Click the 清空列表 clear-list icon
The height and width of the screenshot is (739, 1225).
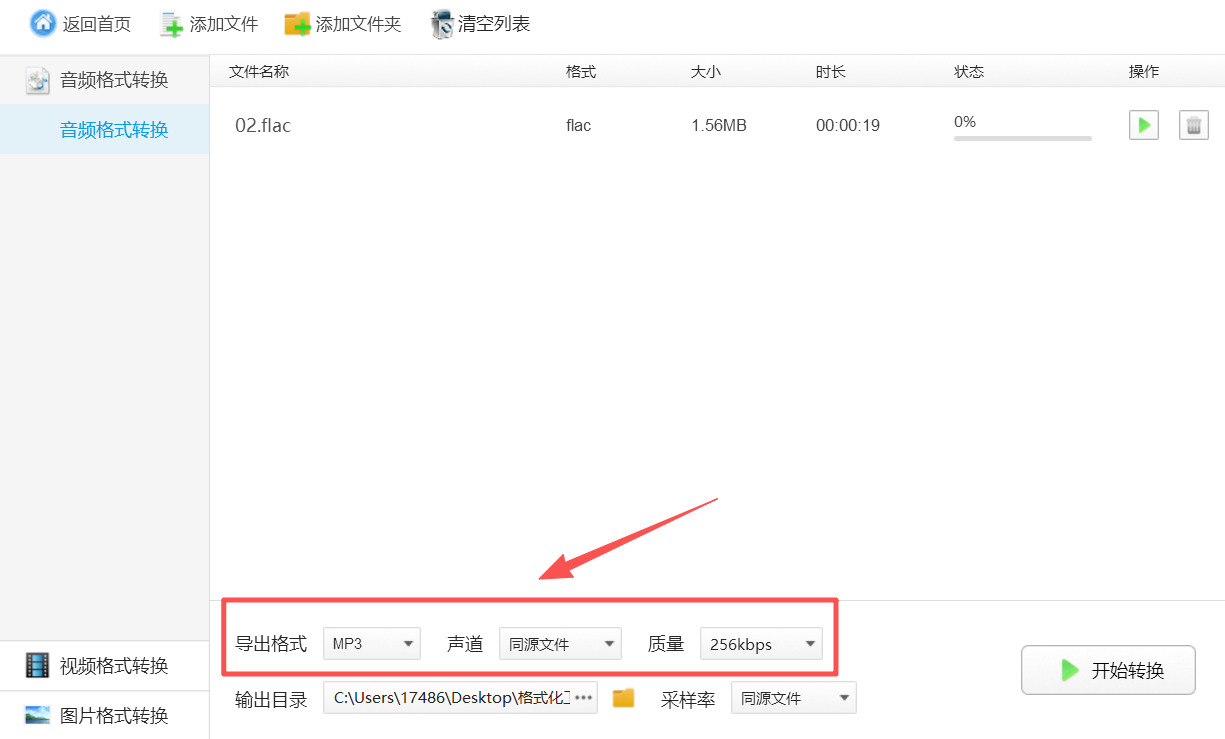[442, 24]
